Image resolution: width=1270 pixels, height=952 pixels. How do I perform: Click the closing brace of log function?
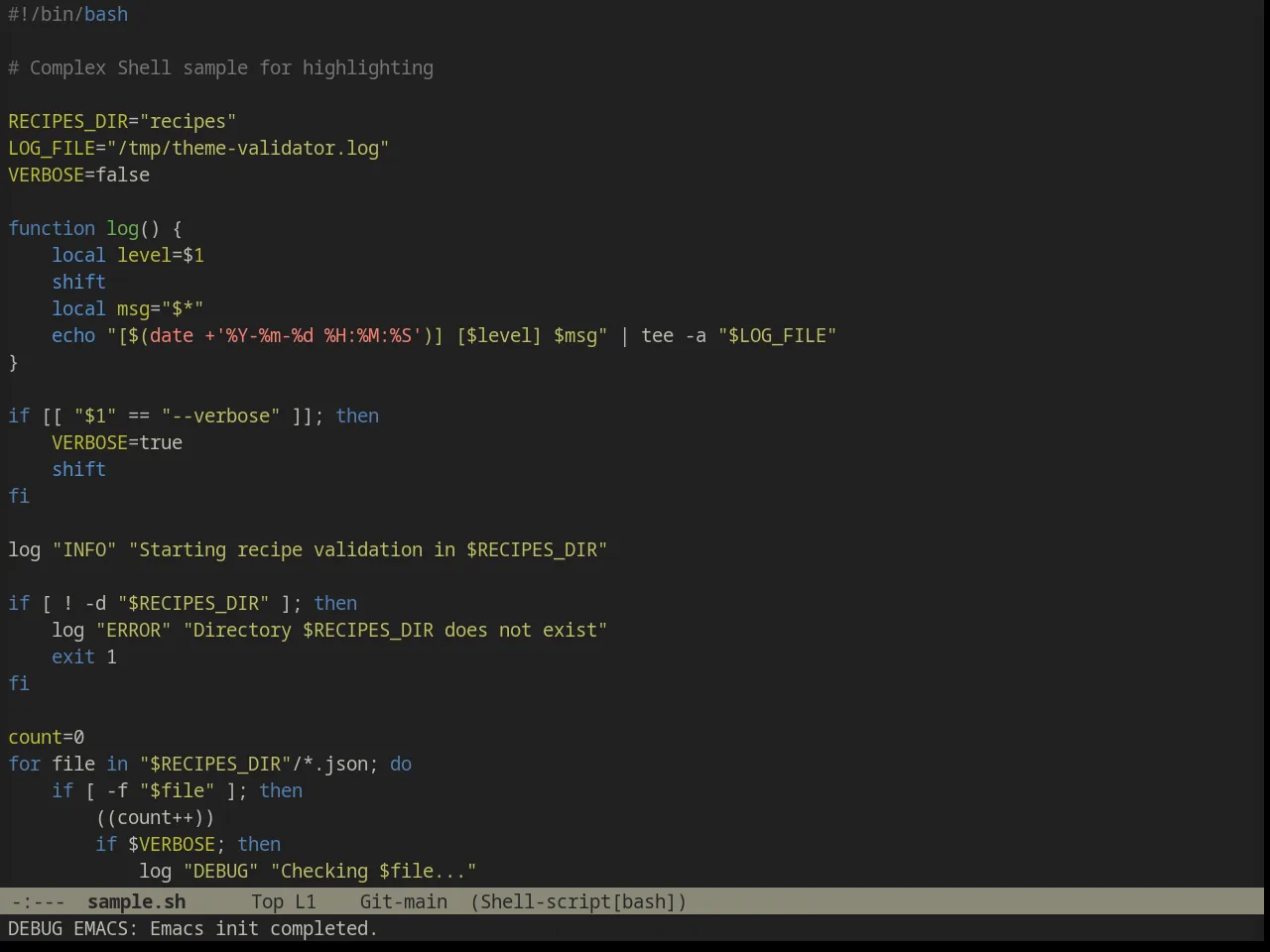pos(13,362)
